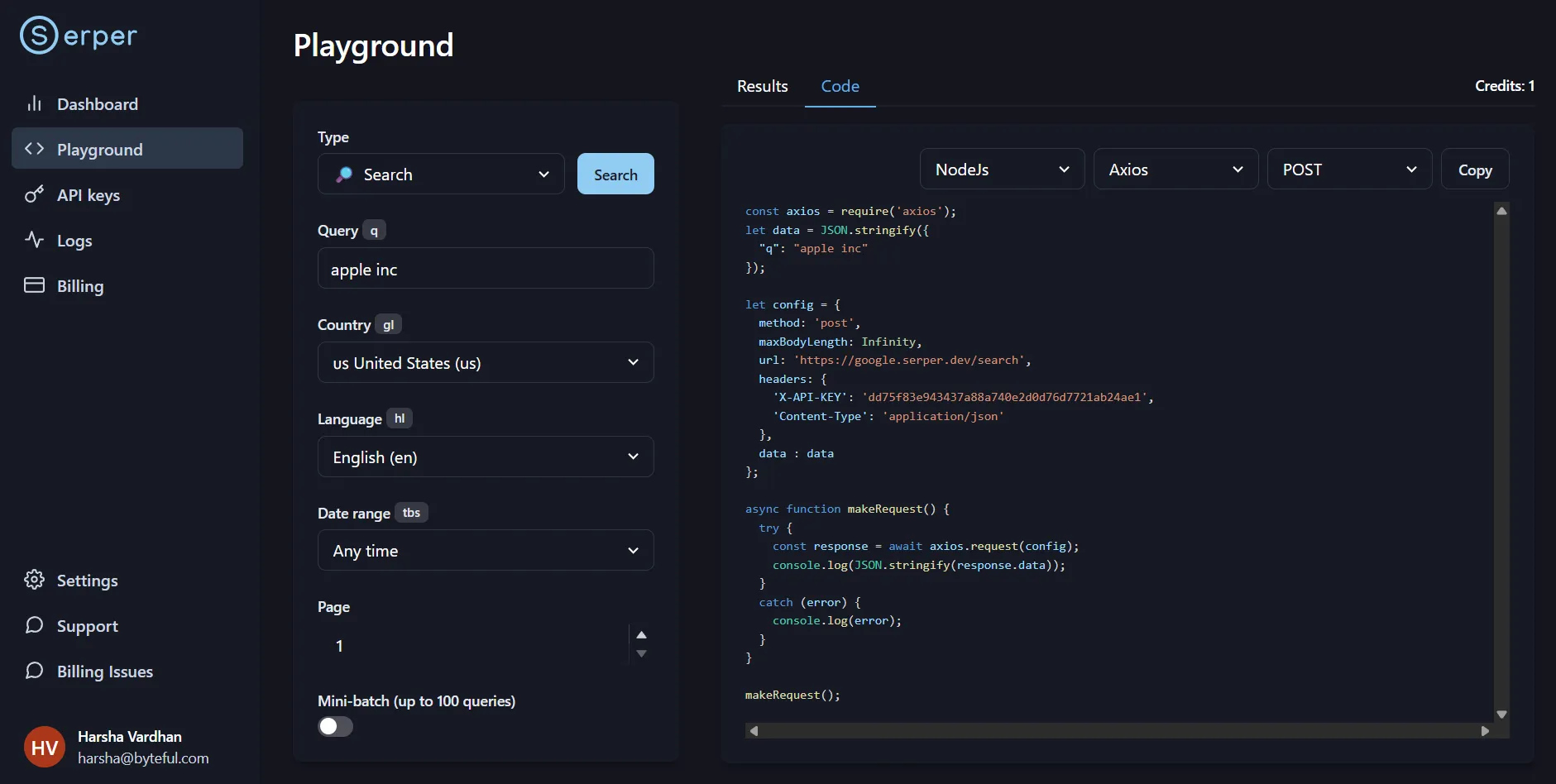The height and width of the screenshot is (784, 1556).
Task: Click the Settings gear icon
Action: (x=34, y=580)
